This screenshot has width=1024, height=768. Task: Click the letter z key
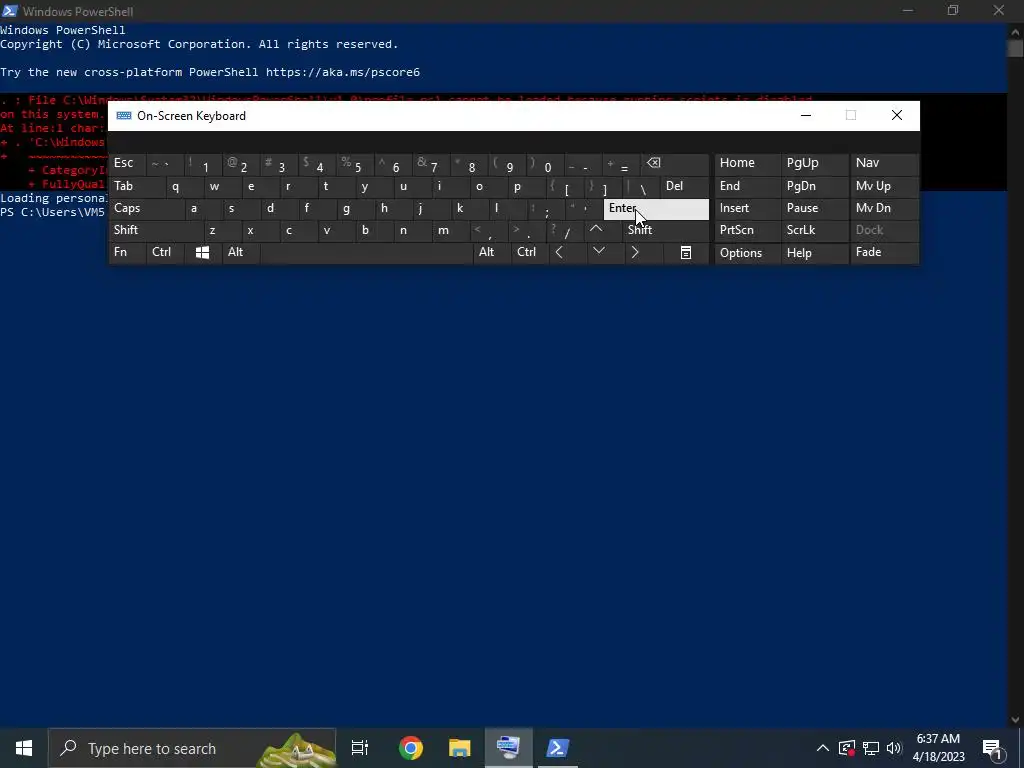[221, 230]
